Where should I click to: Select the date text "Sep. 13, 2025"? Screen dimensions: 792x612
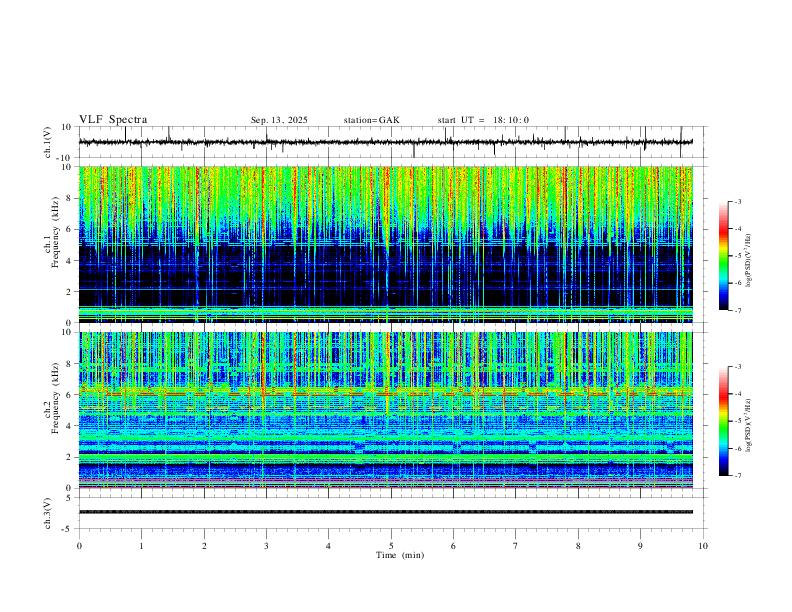[279, 120]
